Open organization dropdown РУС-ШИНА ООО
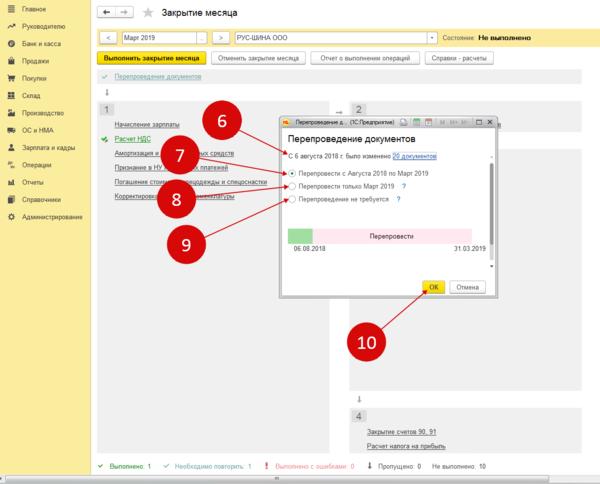Image resolution: width=600 pixels, height=484 pixels. (432, 38)
